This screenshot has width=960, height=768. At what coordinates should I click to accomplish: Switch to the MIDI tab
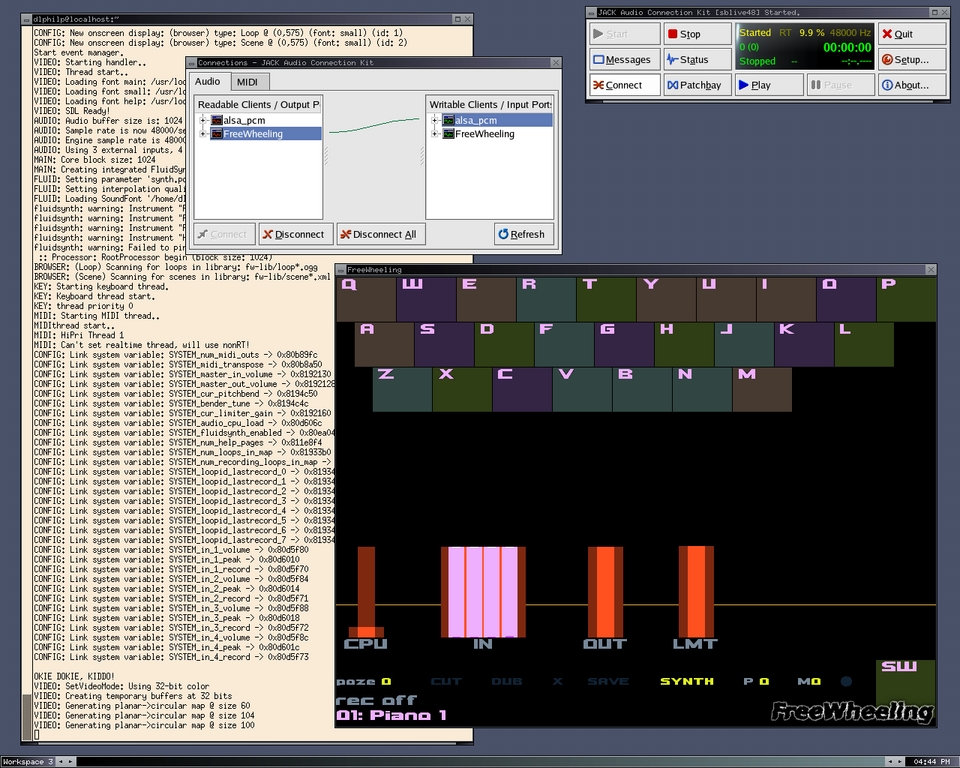click(x=246, y=82)
